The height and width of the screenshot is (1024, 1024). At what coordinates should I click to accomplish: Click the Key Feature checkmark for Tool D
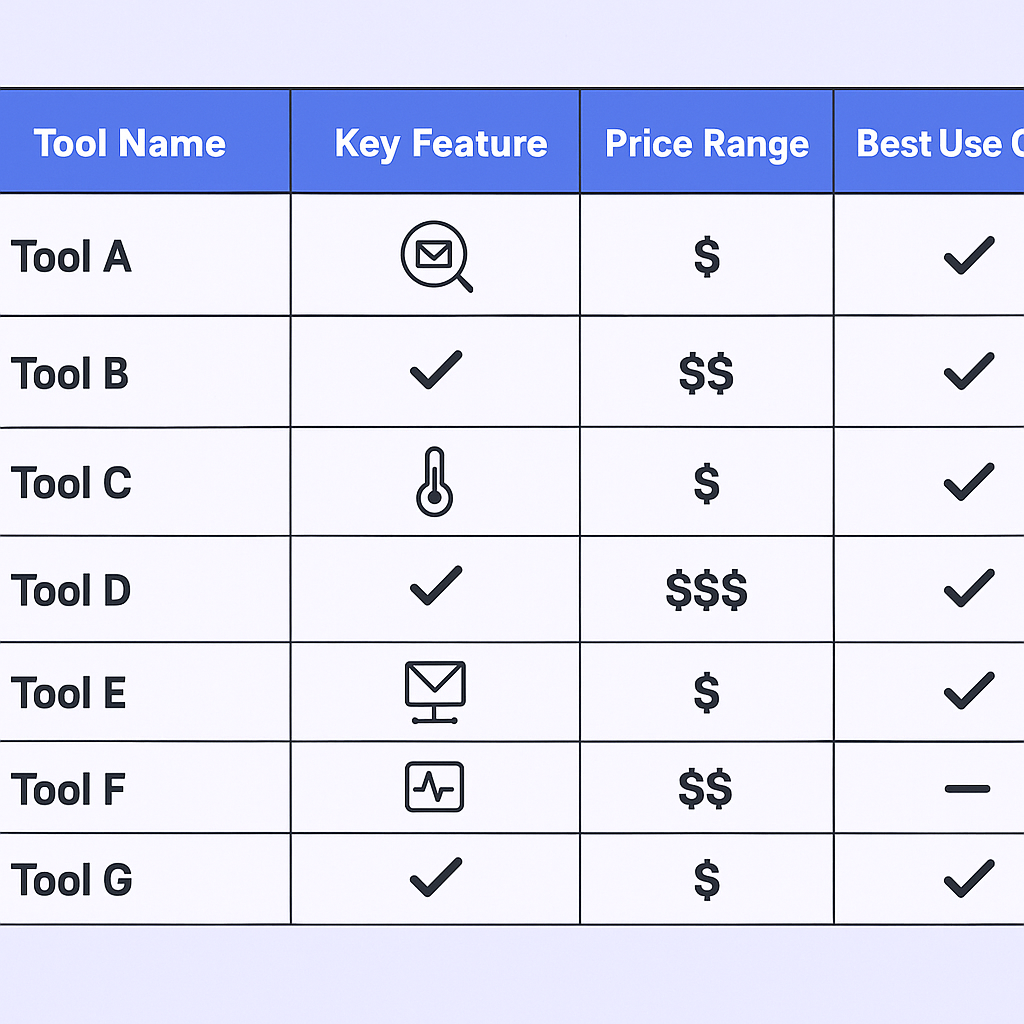436,586
